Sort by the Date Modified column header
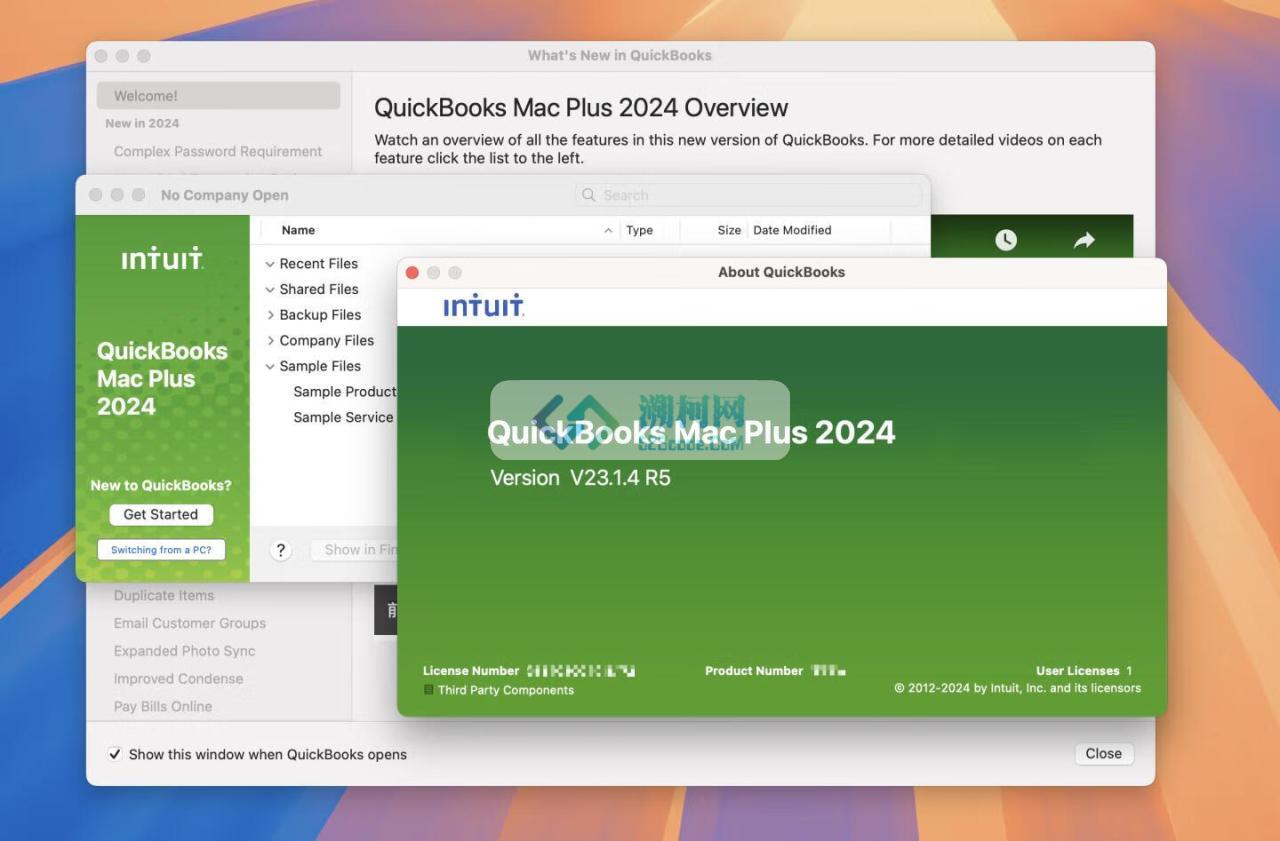This screenshot has height=841, width=1280. (x=792, y=230)
